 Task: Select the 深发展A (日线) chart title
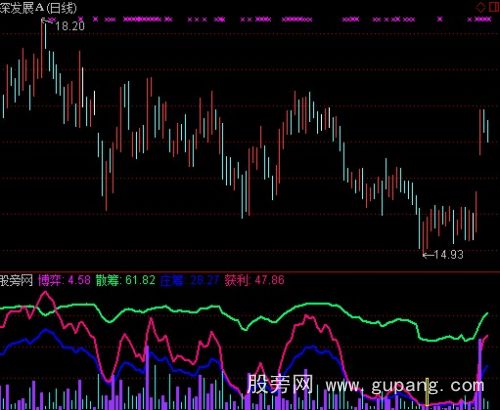(38, 8)
